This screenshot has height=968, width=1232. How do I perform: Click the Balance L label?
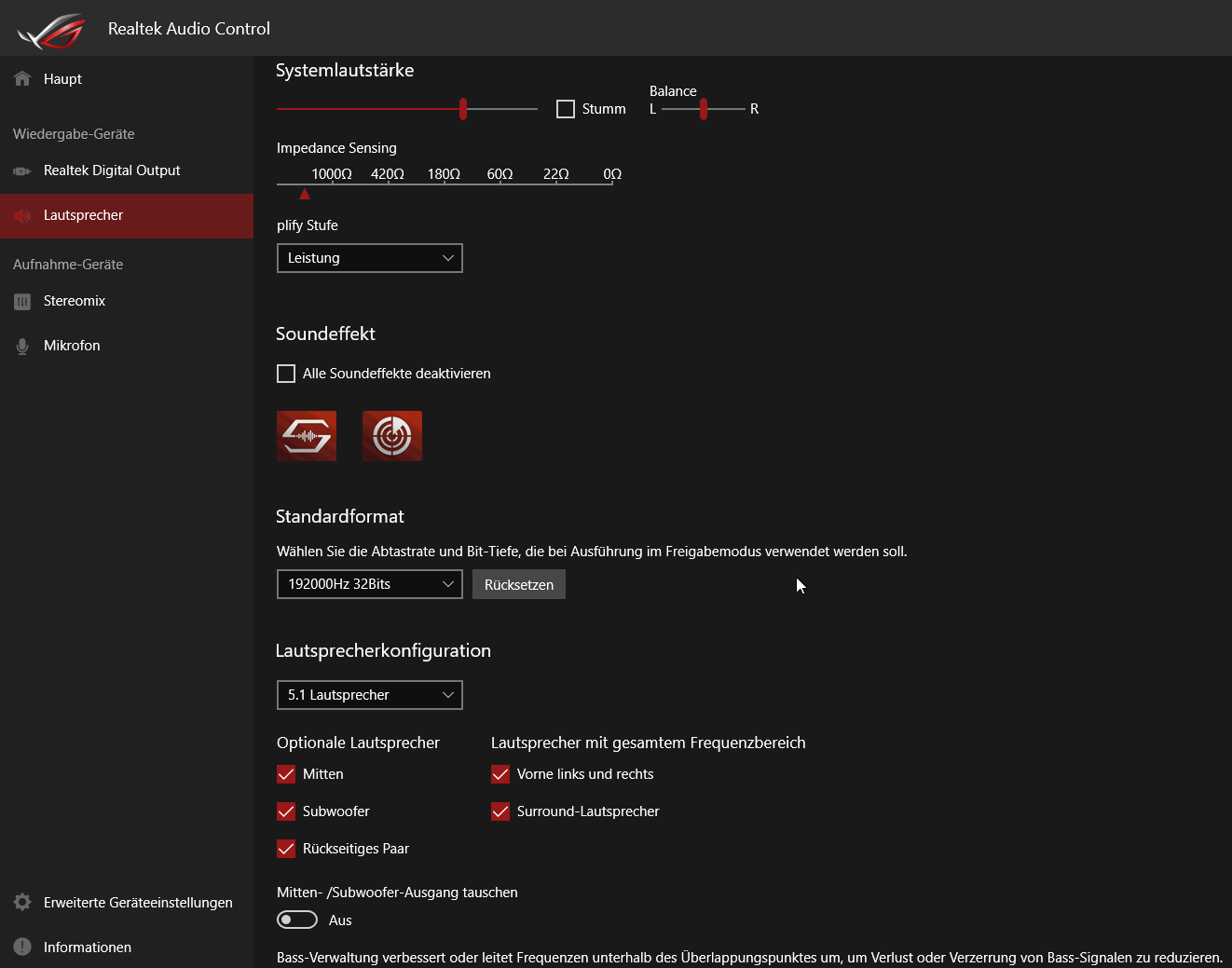(653, 109)
